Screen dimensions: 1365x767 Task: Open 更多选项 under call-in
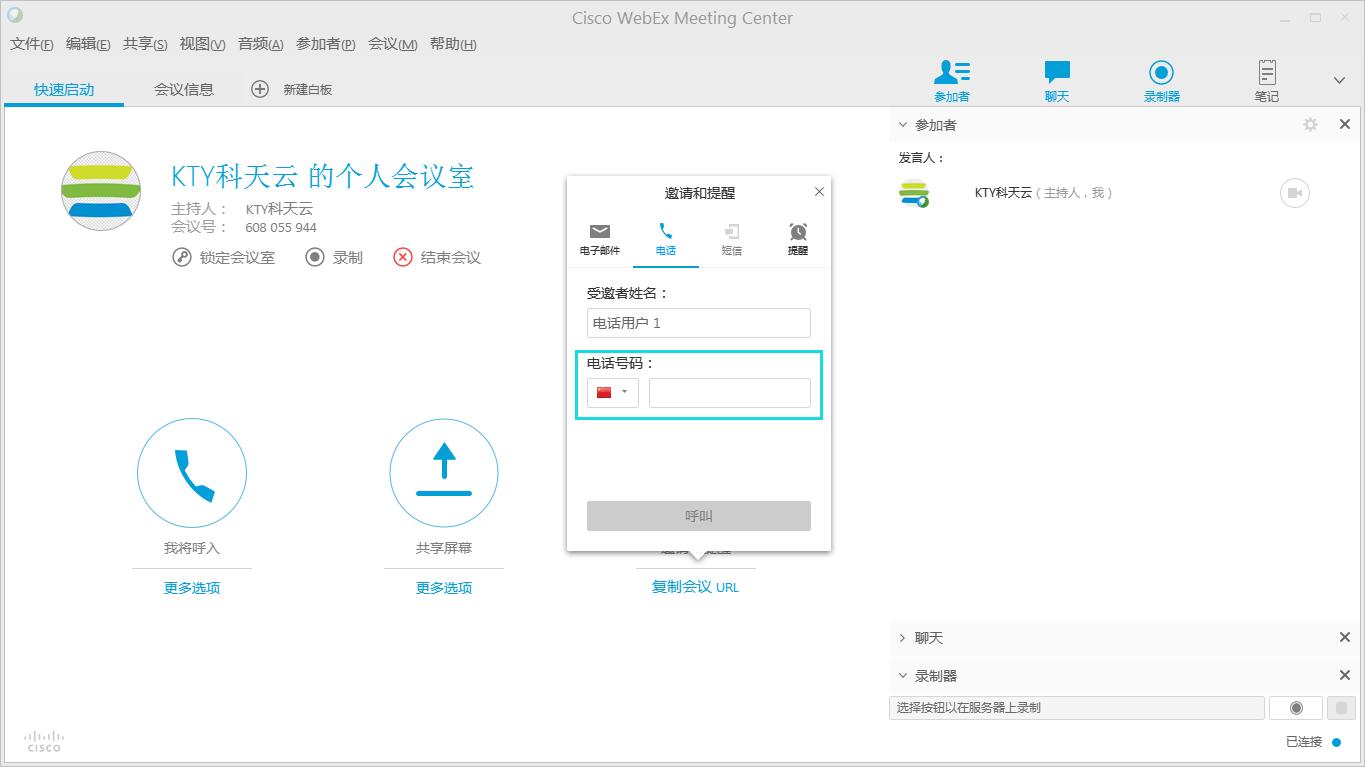[192, 588]
